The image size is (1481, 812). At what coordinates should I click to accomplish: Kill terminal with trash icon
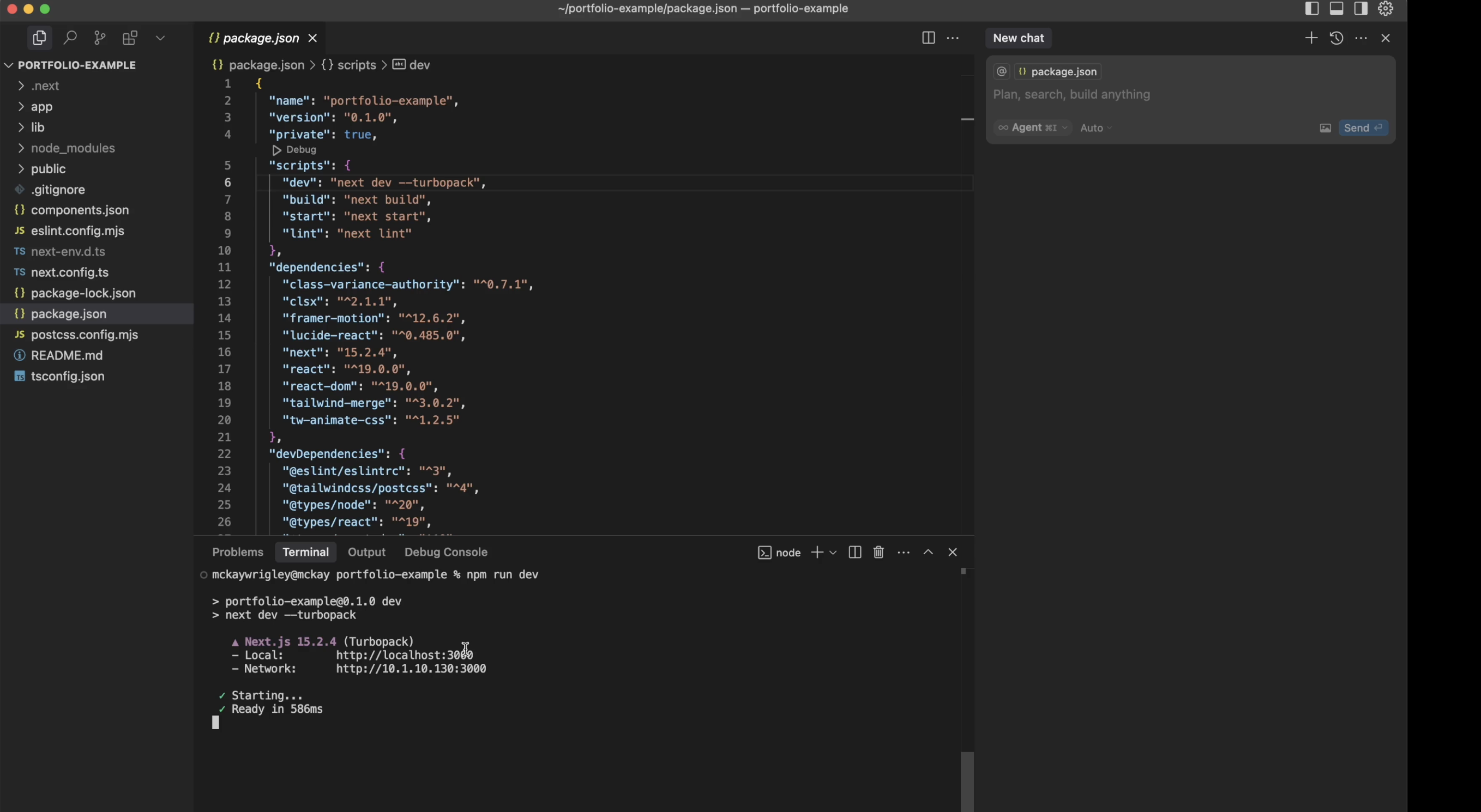click(878, 552)
